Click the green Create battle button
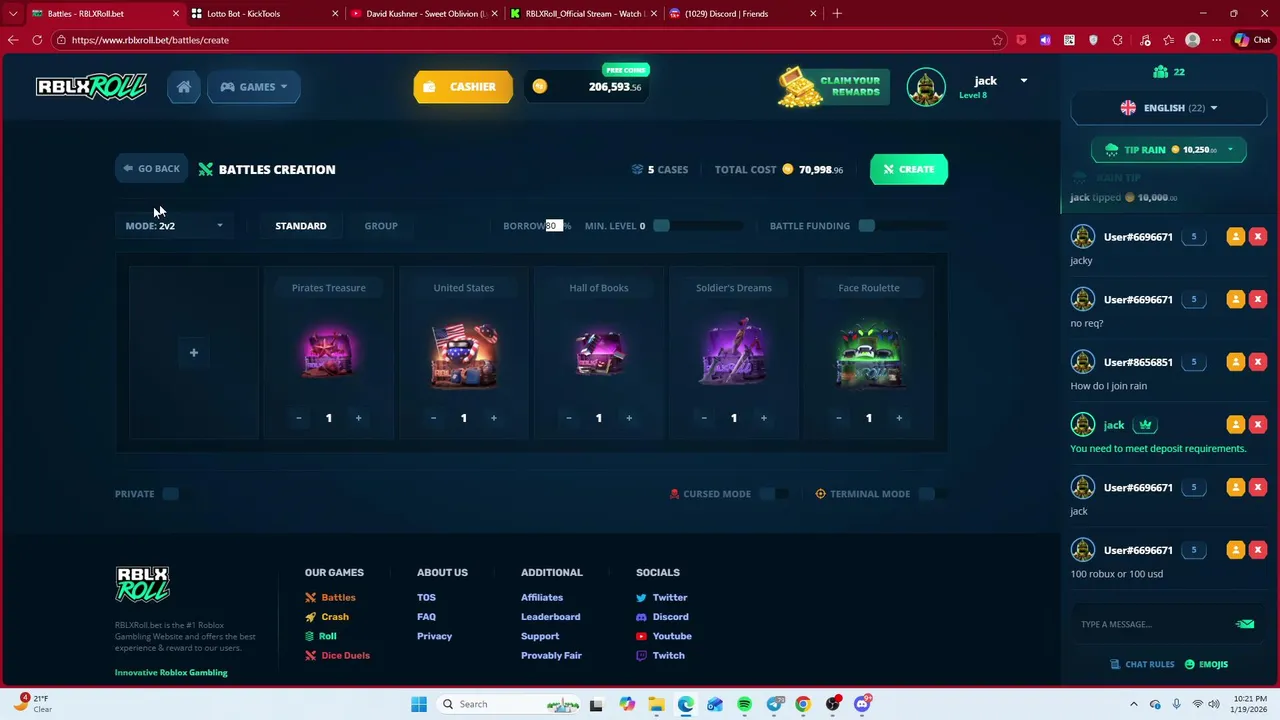This screenshot has height=720, width=1280. (909, 169)
